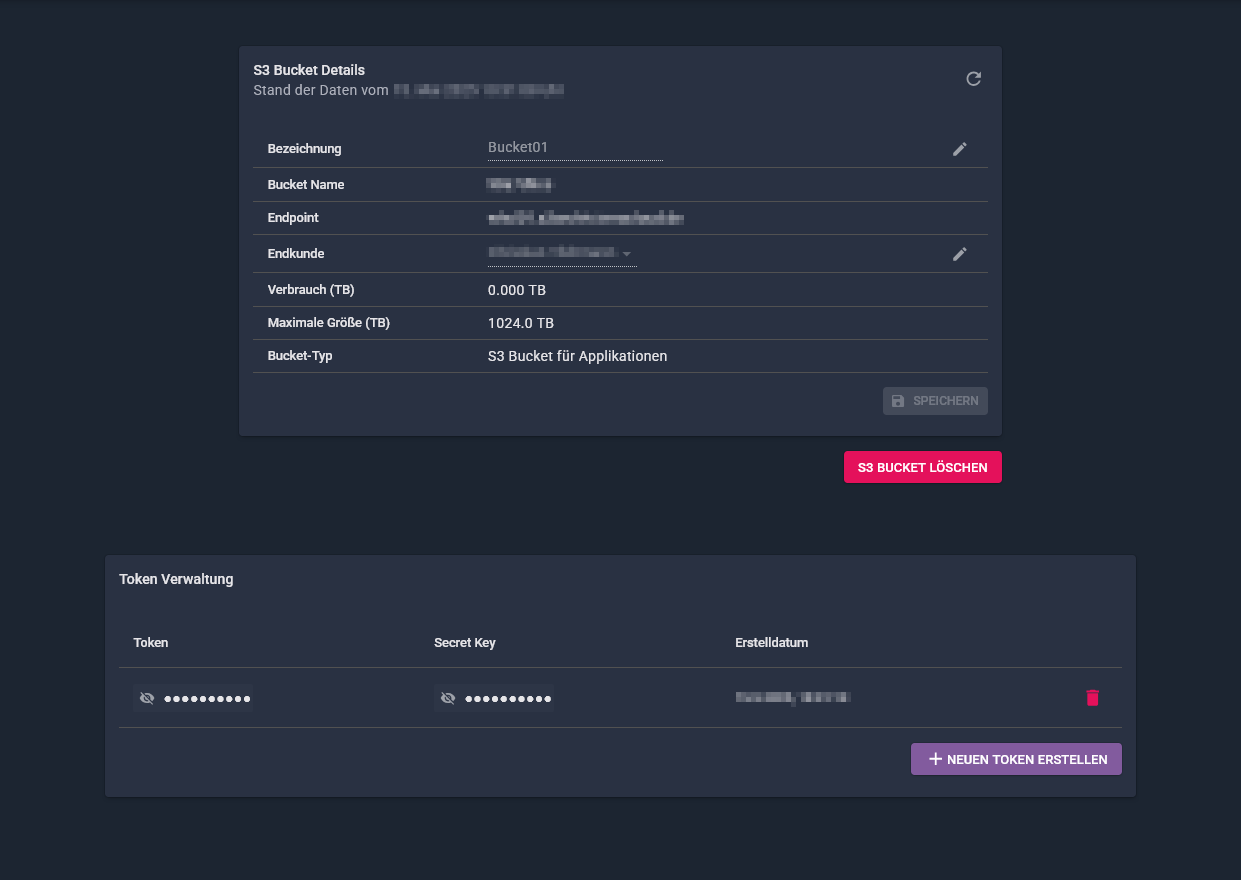Select the Secret Key column header

click(x=465, y=643)
